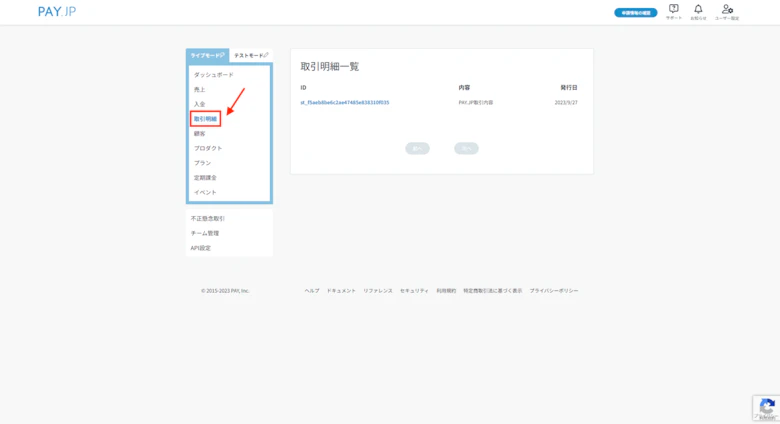Switch to テストモード tab

coord(251,55)
